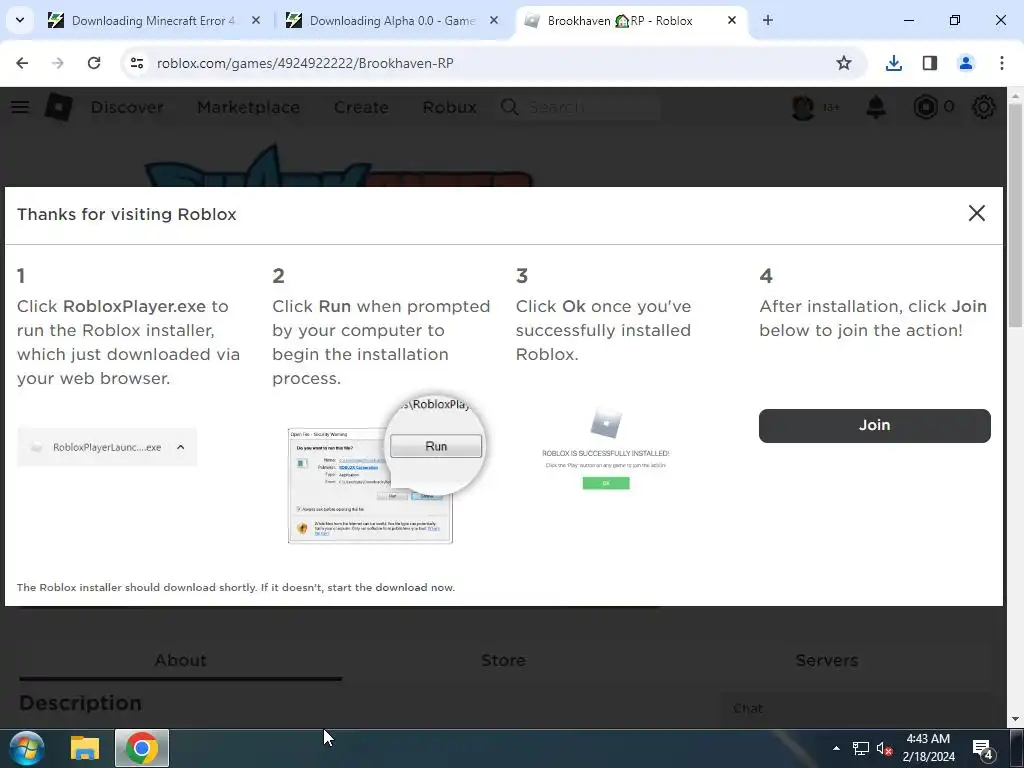
Task: Open Roblox hamburger navigation menu
Action: click(20, 107)
